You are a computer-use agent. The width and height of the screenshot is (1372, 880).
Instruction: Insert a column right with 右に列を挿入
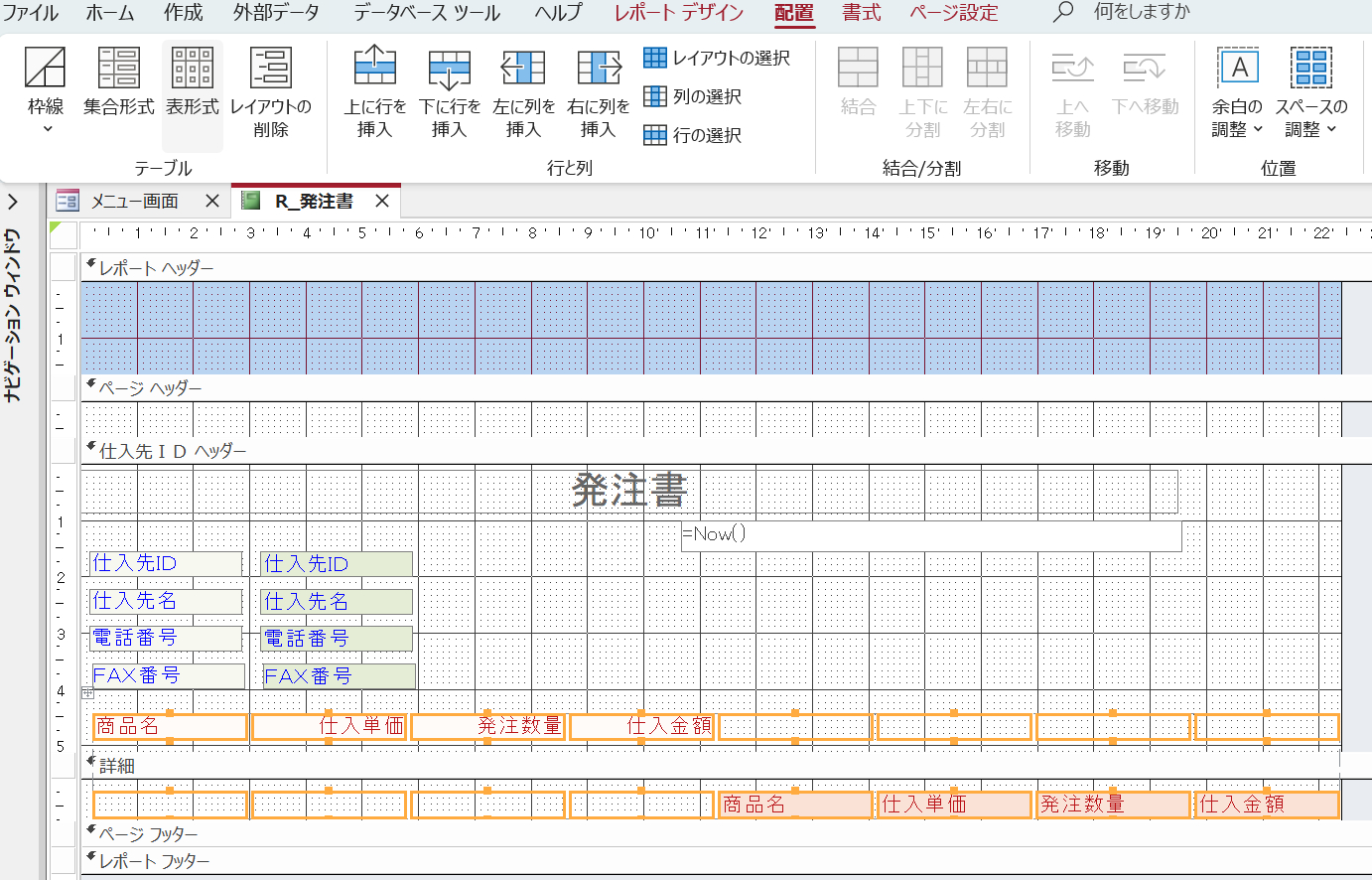[598, 92]
